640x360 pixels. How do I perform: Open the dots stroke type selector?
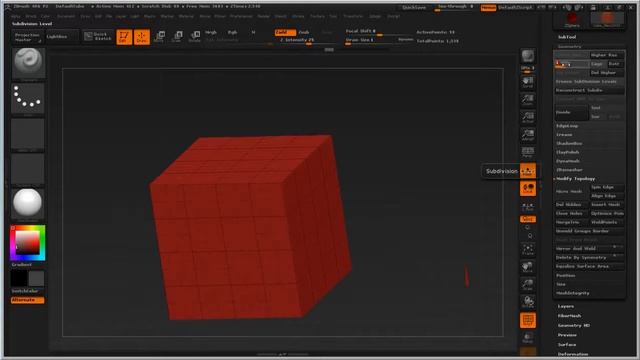tap(28, 98)
